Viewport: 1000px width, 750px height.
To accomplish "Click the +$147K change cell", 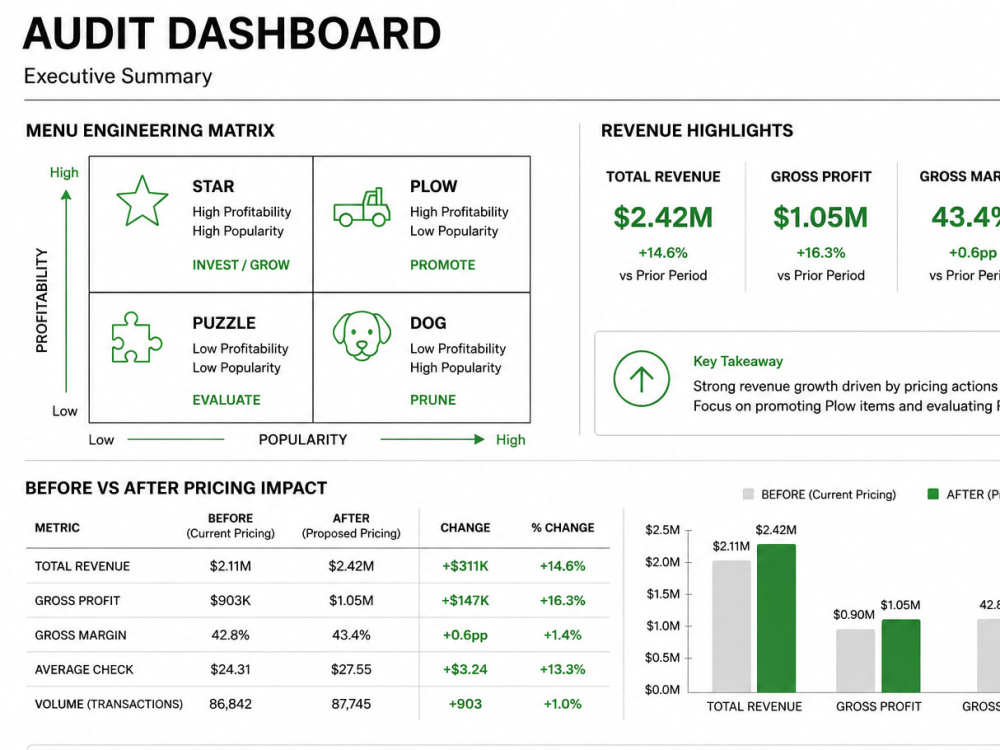I will 465,601.
